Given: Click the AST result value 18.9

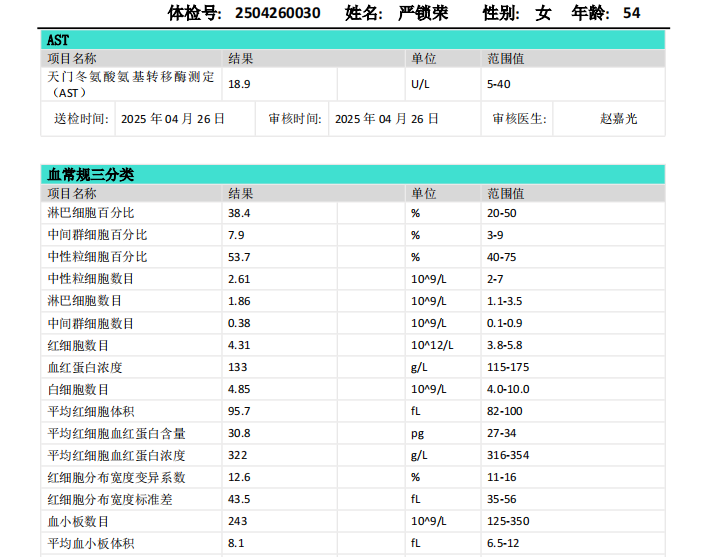Looking at the screenshot, I should (239, 84).
